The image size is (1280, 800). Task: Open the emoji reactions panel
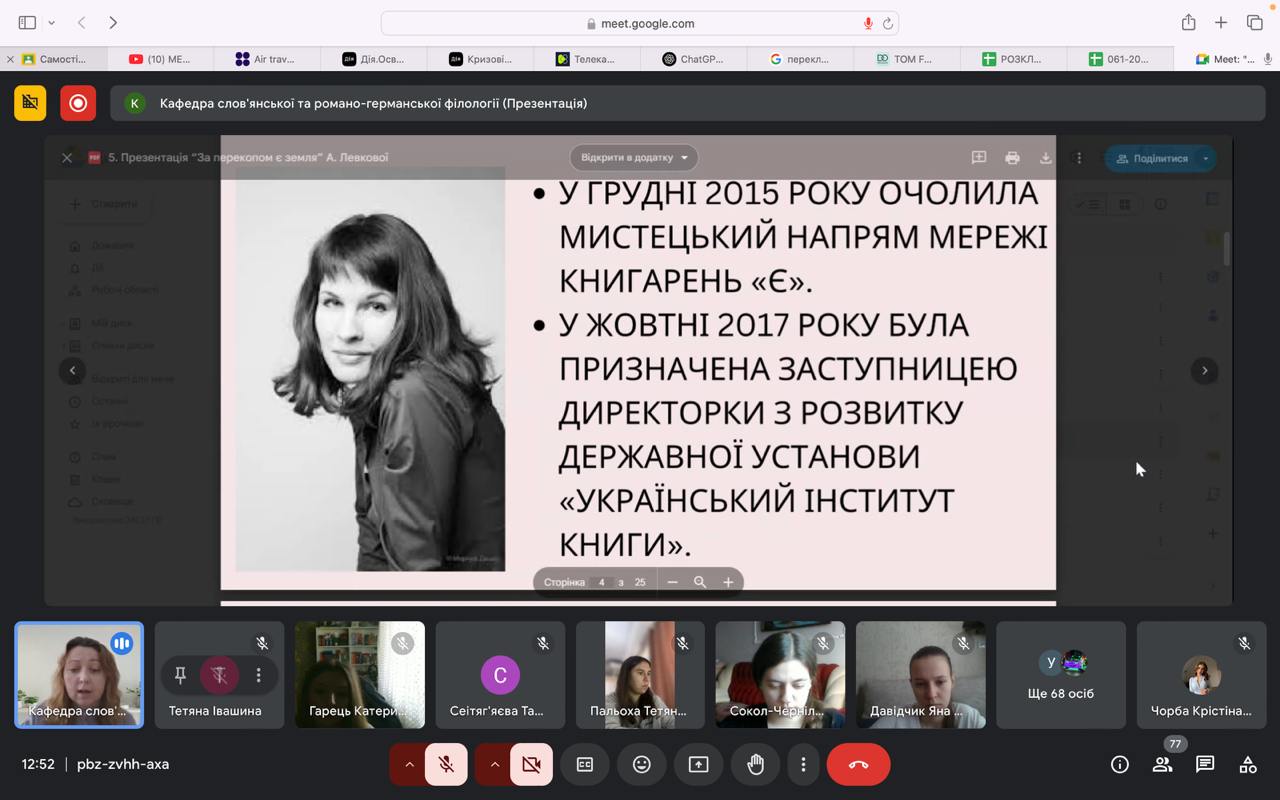pos(641,764)
